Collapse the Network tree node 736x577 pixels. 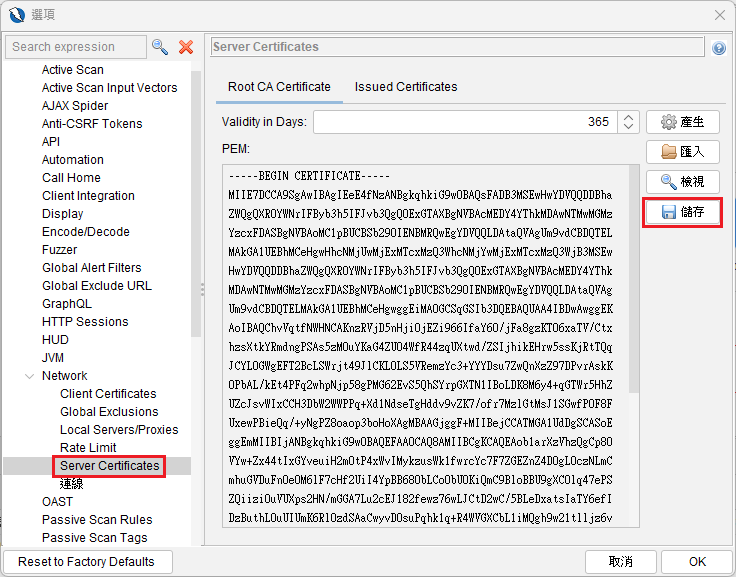point(28,376)
